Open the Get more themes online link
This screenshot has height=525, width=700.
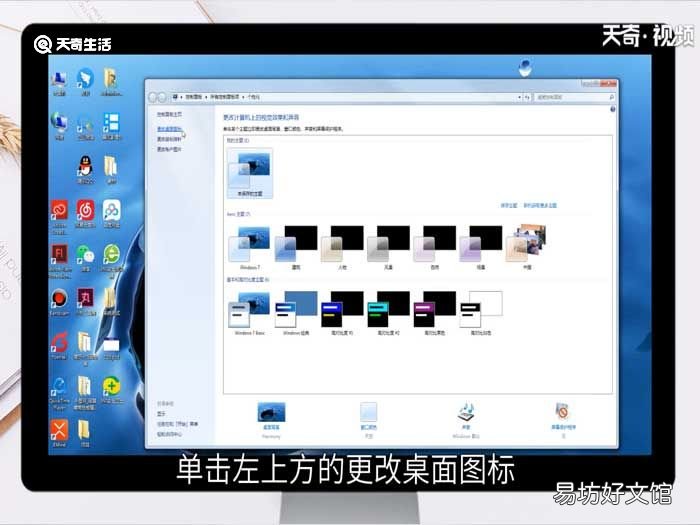click(540, 206)
